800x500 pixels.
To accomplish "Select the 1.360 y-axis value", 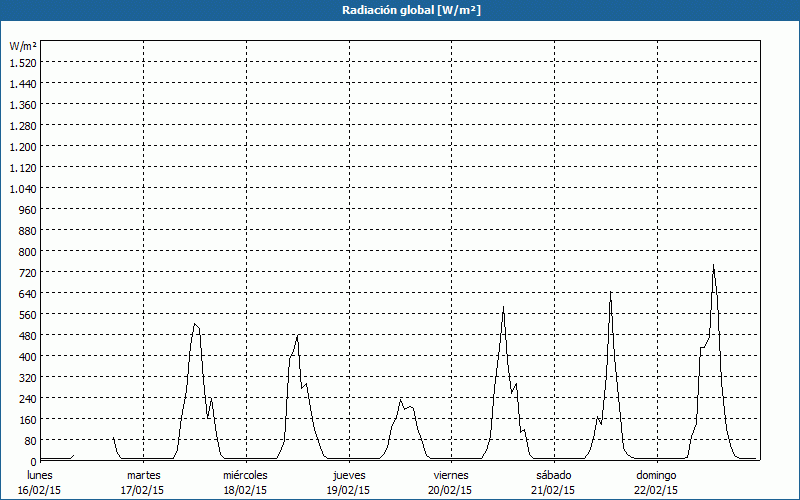I will tap(23, 105).
